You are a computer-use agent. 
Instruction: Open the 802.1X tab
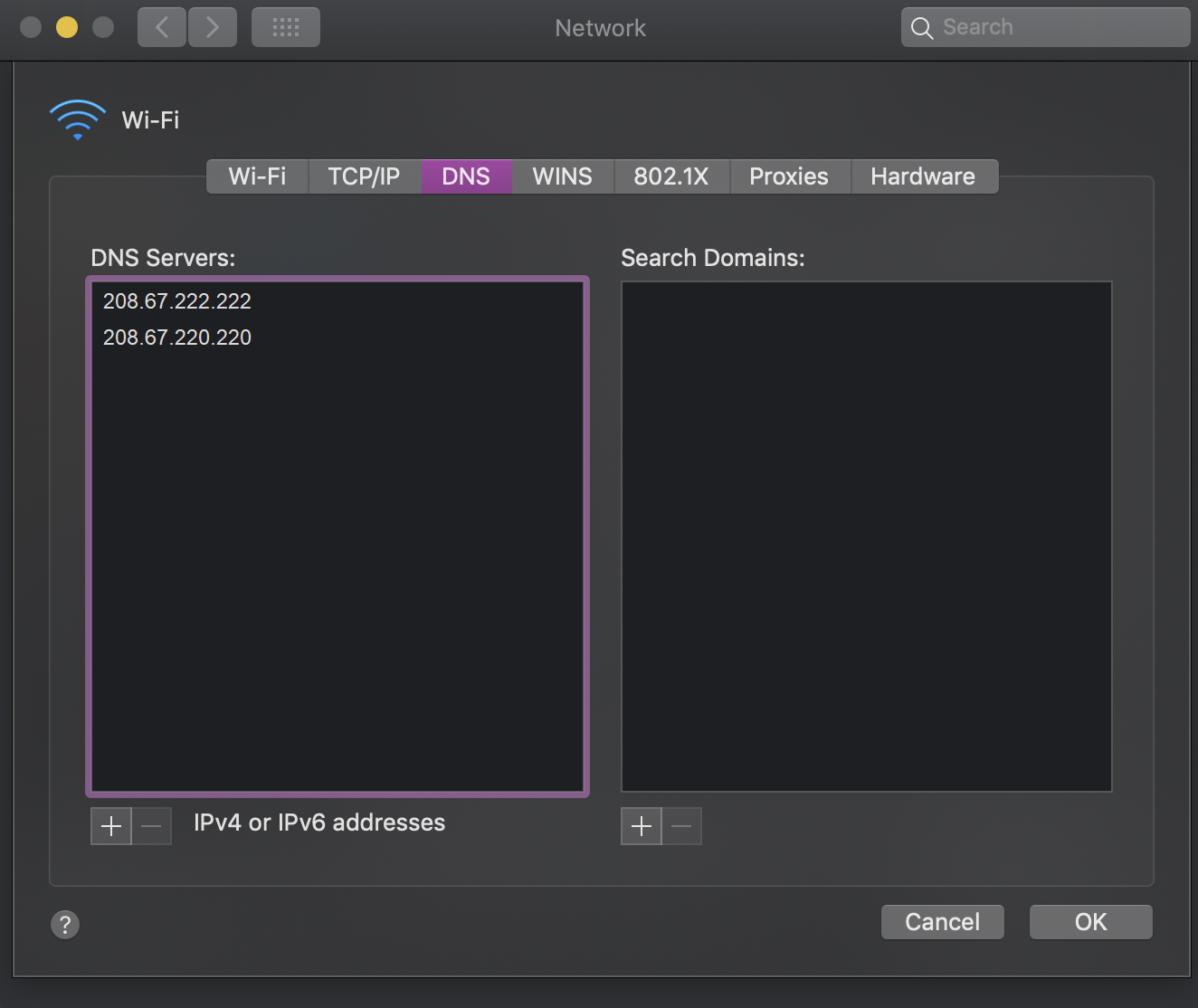pyautogui.click(x=671, y=176)
